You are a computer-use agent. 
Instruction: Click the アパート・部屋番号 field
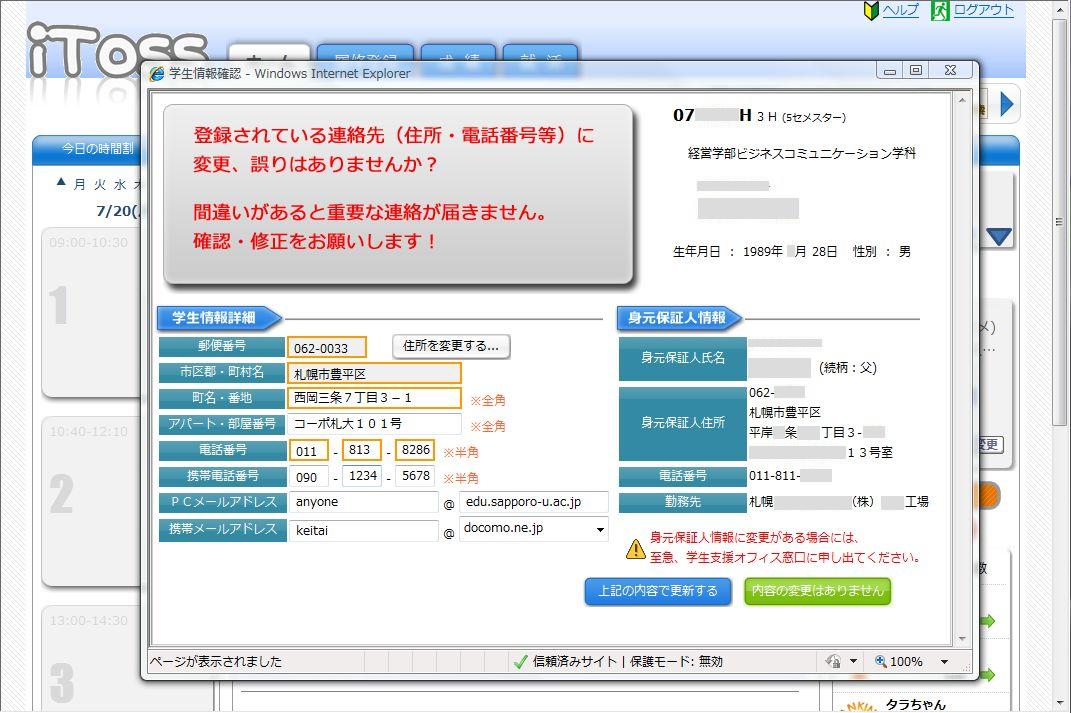pyautogui.click(x=374, y=423)
